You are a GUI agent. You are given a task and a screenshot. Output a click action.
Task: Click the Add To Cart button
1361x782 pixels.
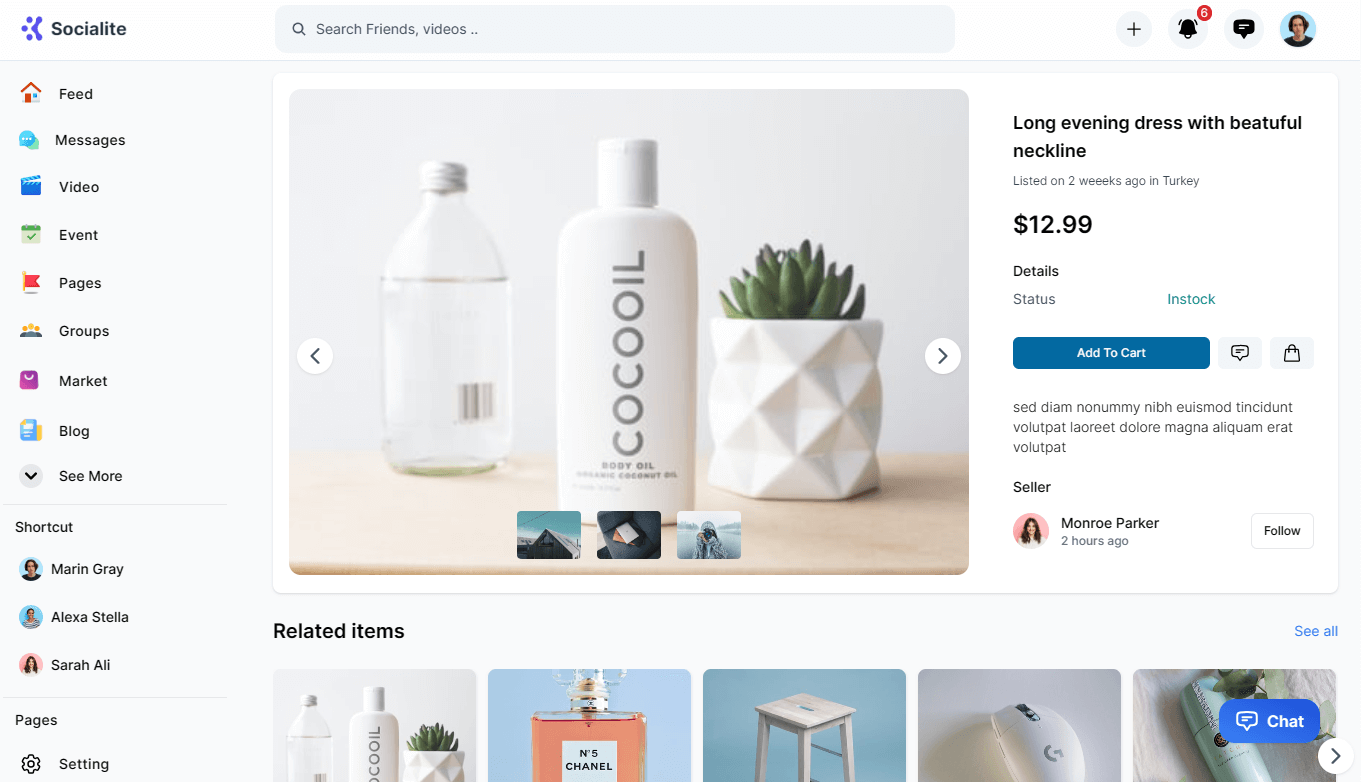[1111, 353]
